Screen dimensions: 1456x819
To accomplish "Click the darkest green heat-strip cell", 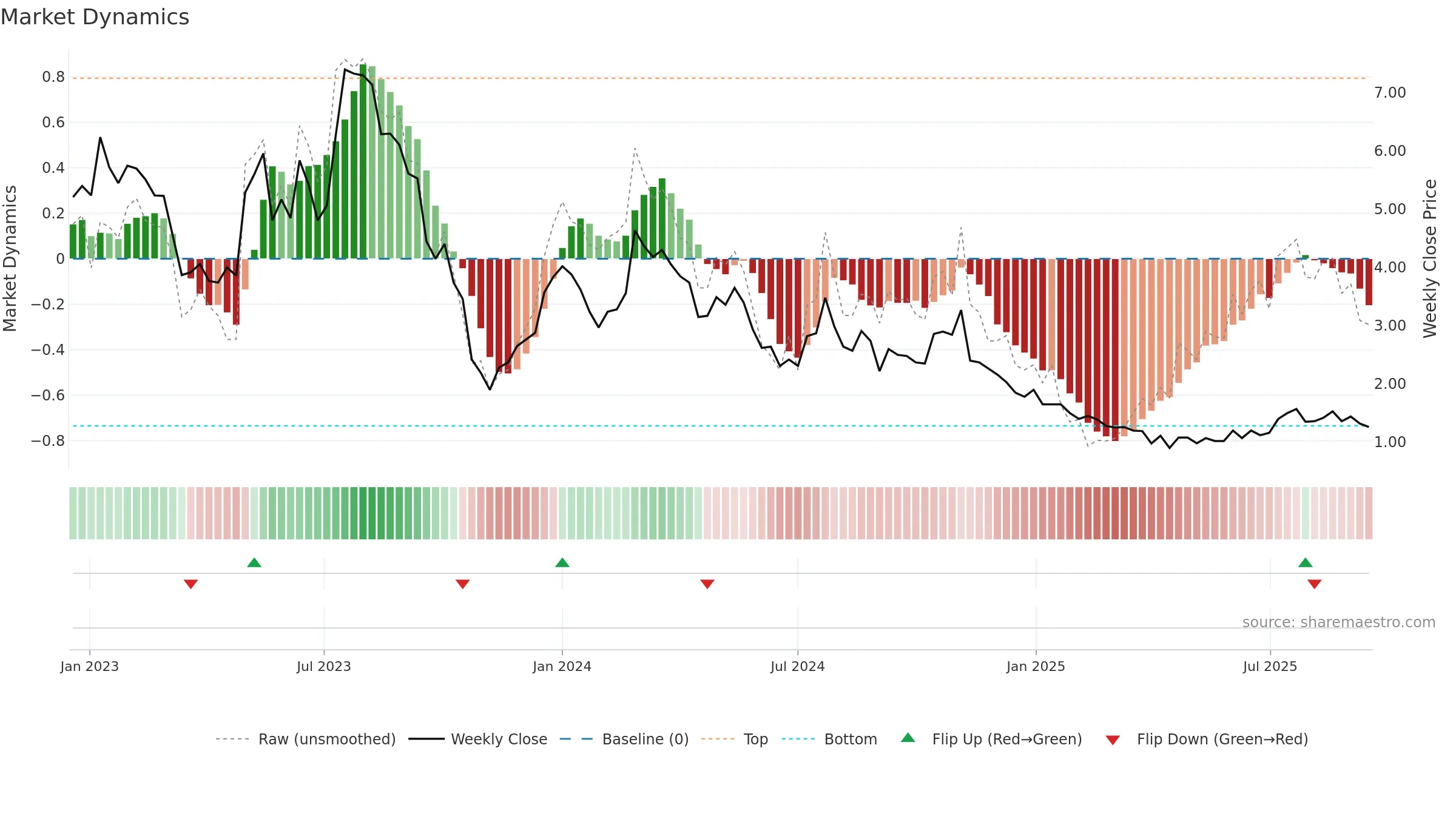I will point(363,513).
